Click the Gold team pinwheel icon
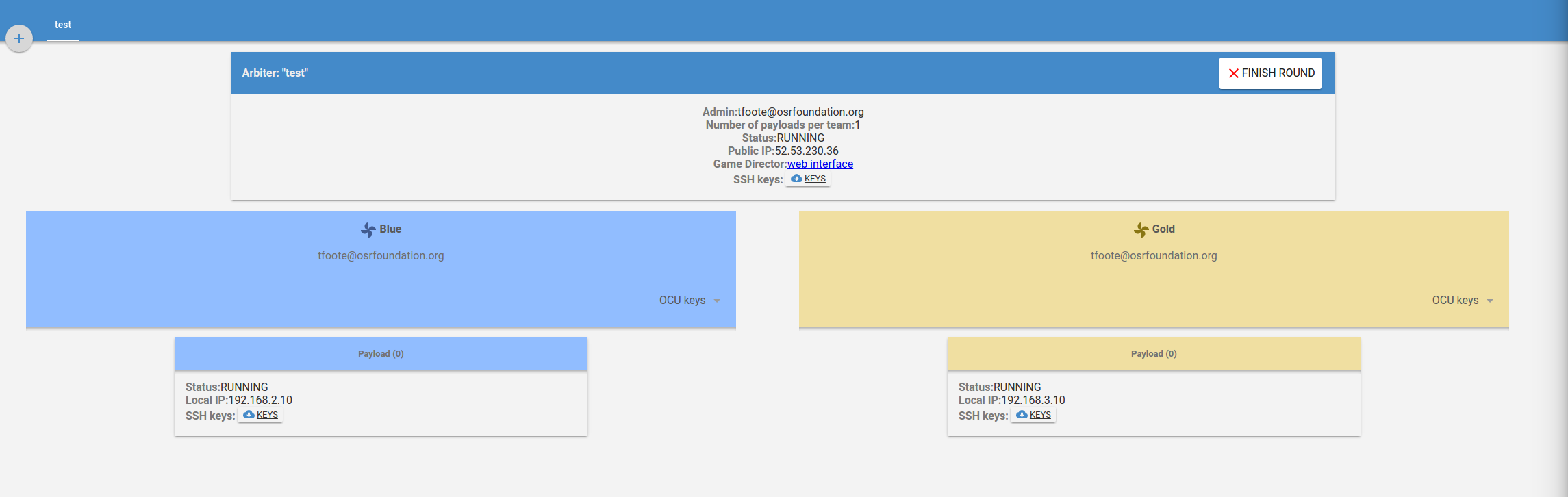The width and height of the screenshot is (1568, 497). tap(1141, 230)
